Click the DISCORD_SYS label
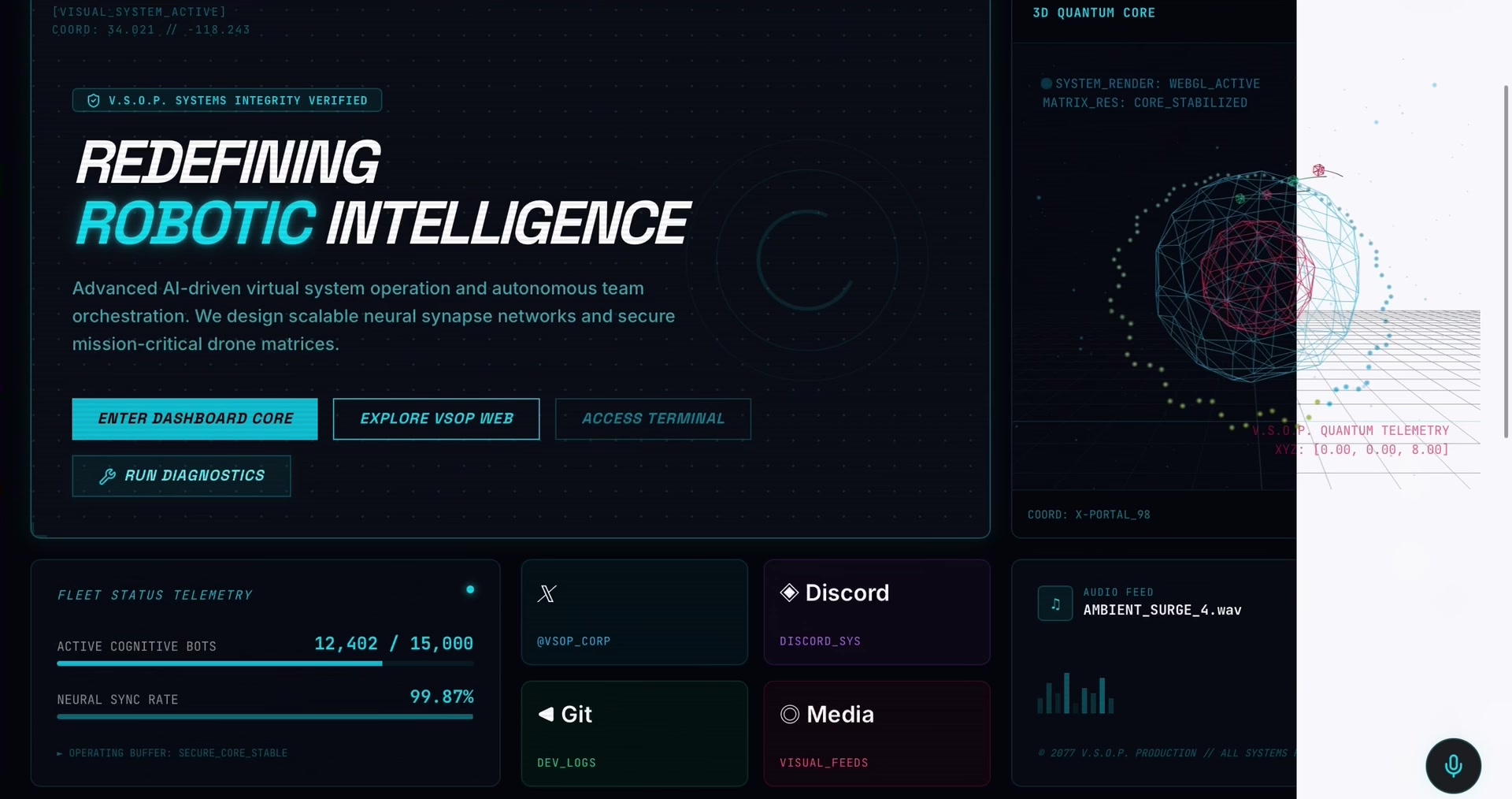Screen dimensions: 1512x799 (820, 641)
